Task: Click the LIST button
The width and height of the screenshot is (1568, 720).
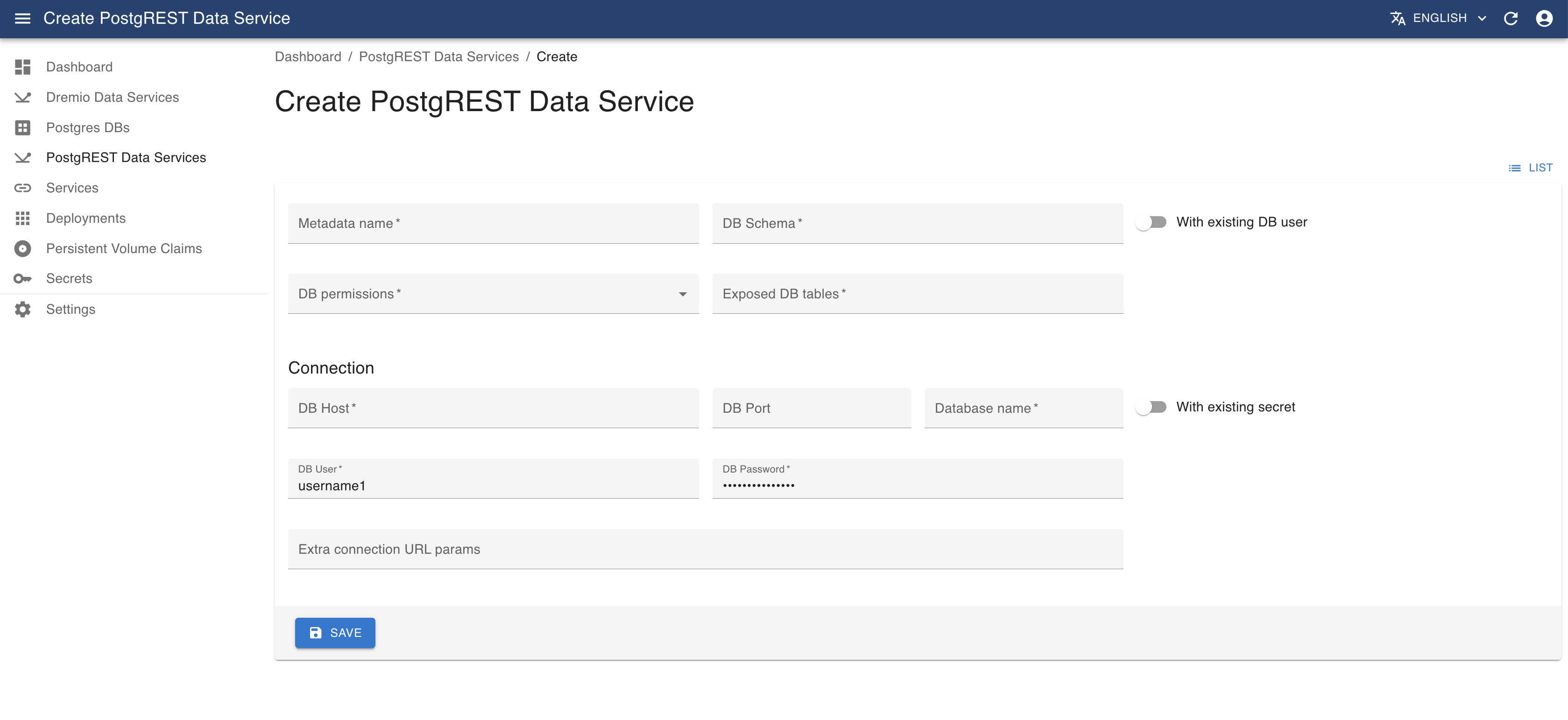Action: tap(1530, 168)
